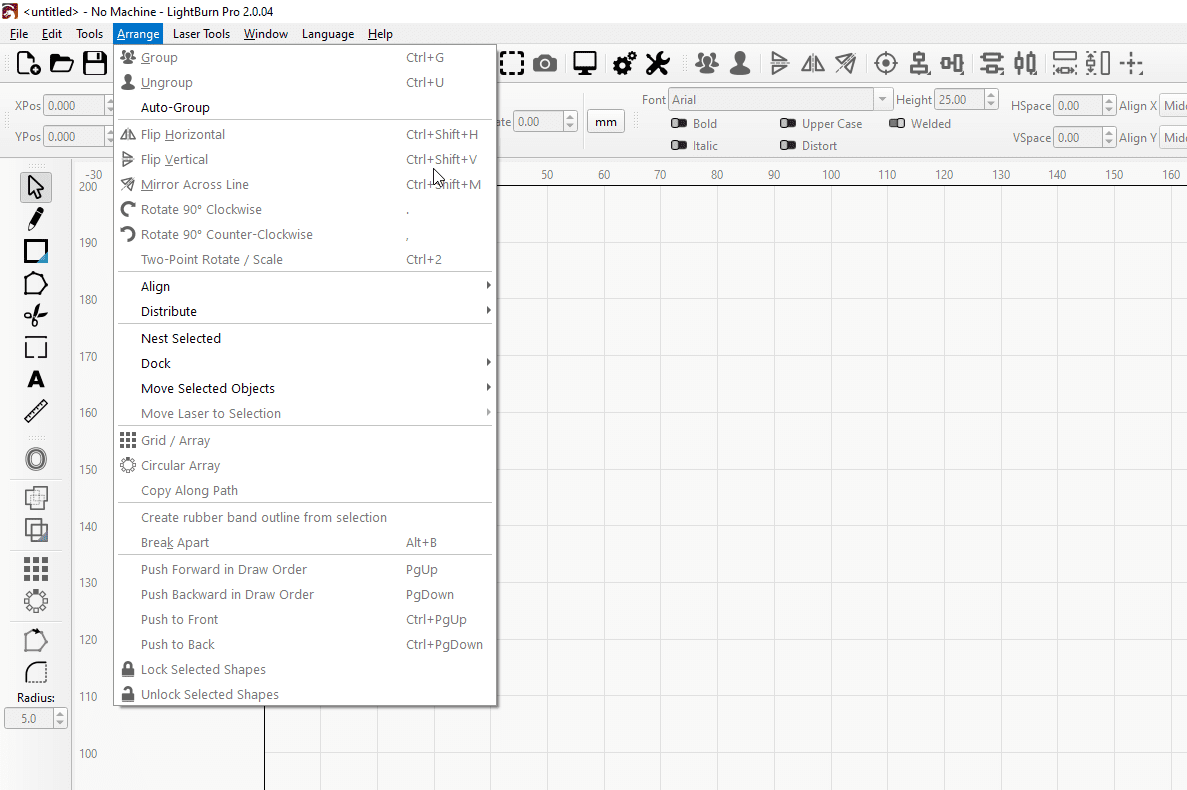Click the HSpace value field

coord(1078,105)
